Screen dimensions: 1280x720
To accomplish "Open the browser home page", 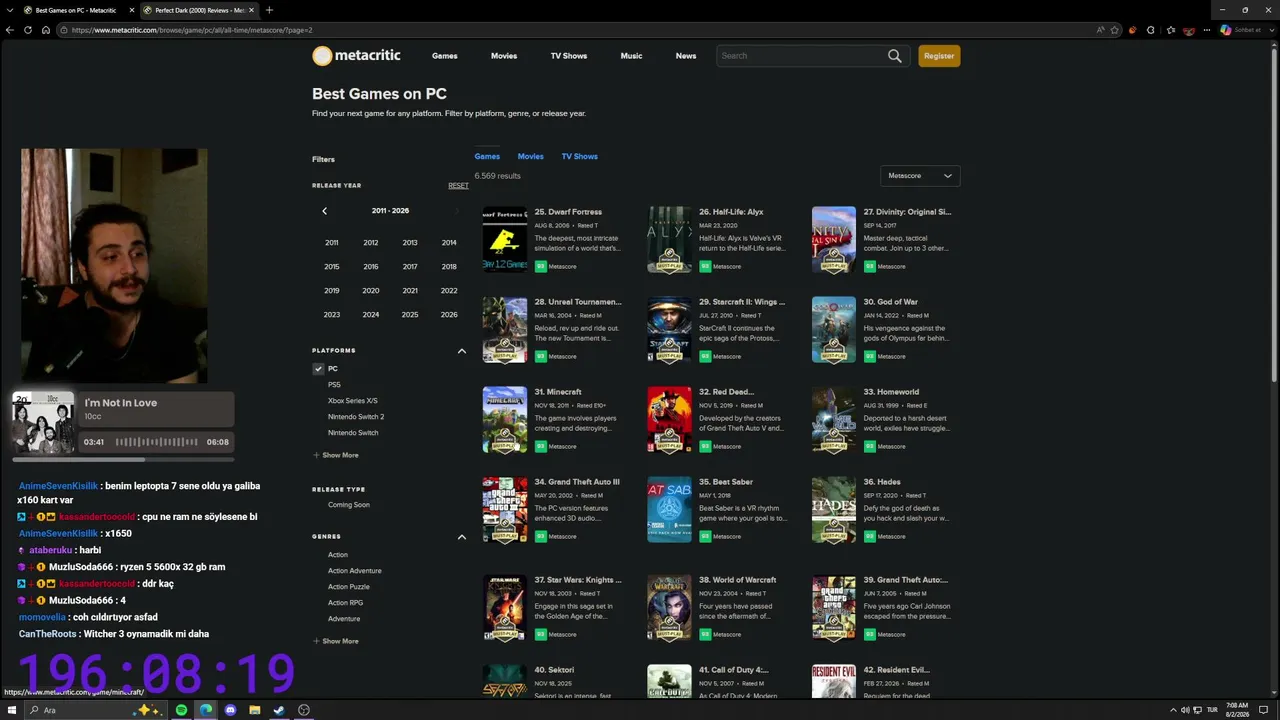I will pos(46,30).
